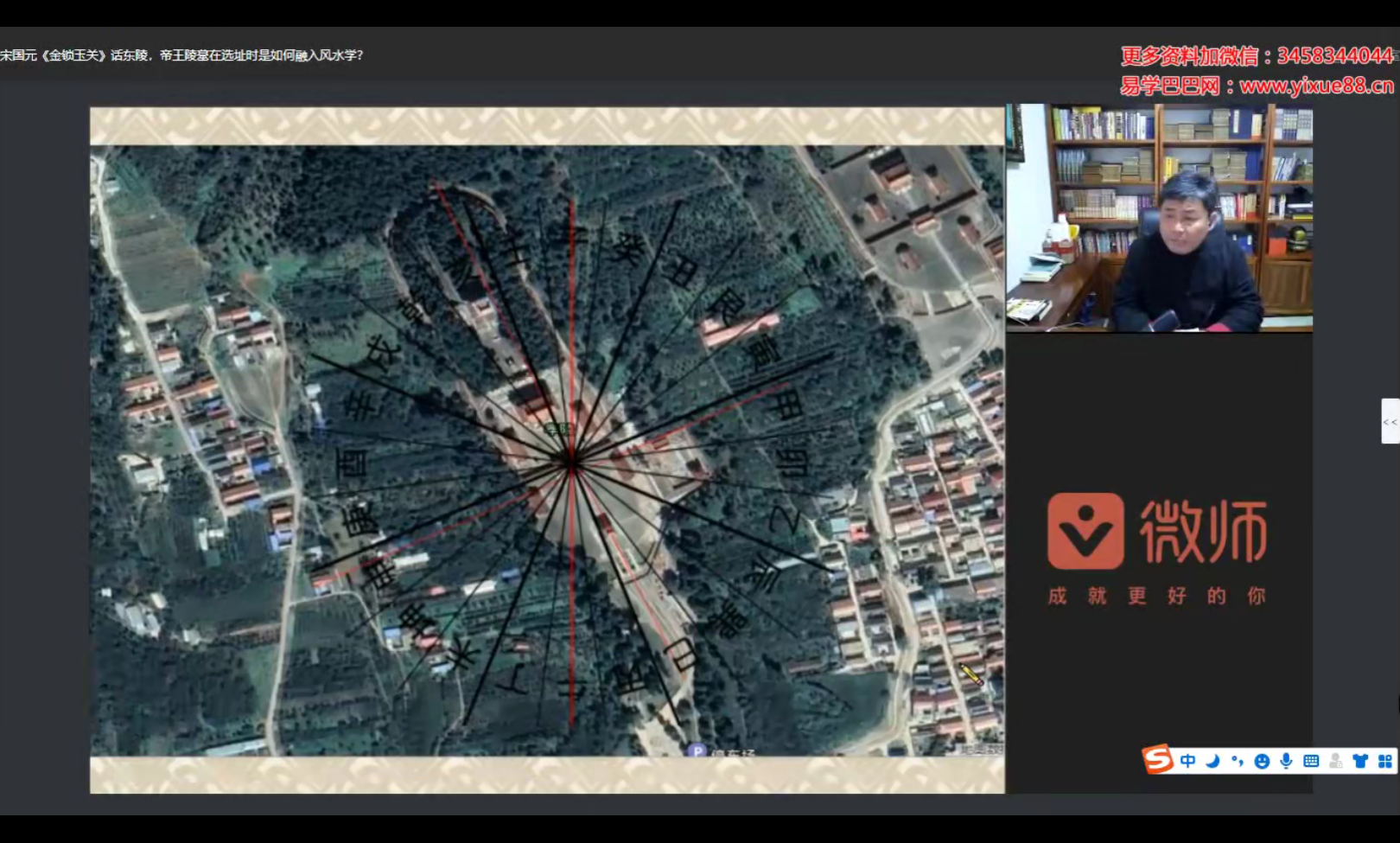Click the Sogou S logo icon
The image size is (1400, 843).
(1157, 760)
